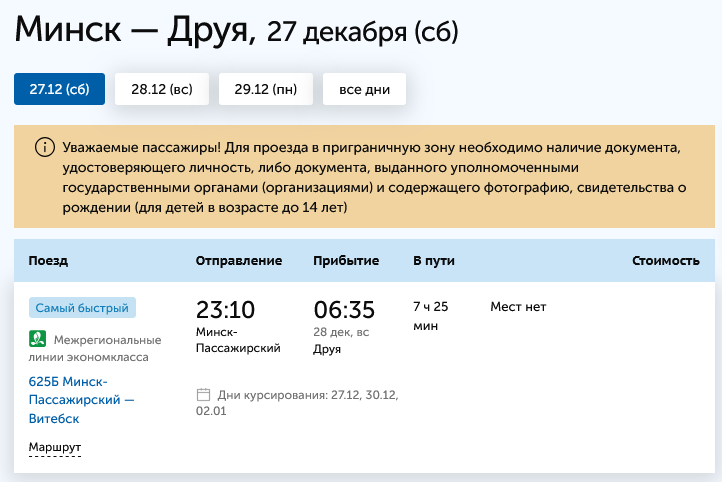Click the Друя arrival station name
This screenshot has height=482, width=722.
pyautogui.click(x=327, y=349)
